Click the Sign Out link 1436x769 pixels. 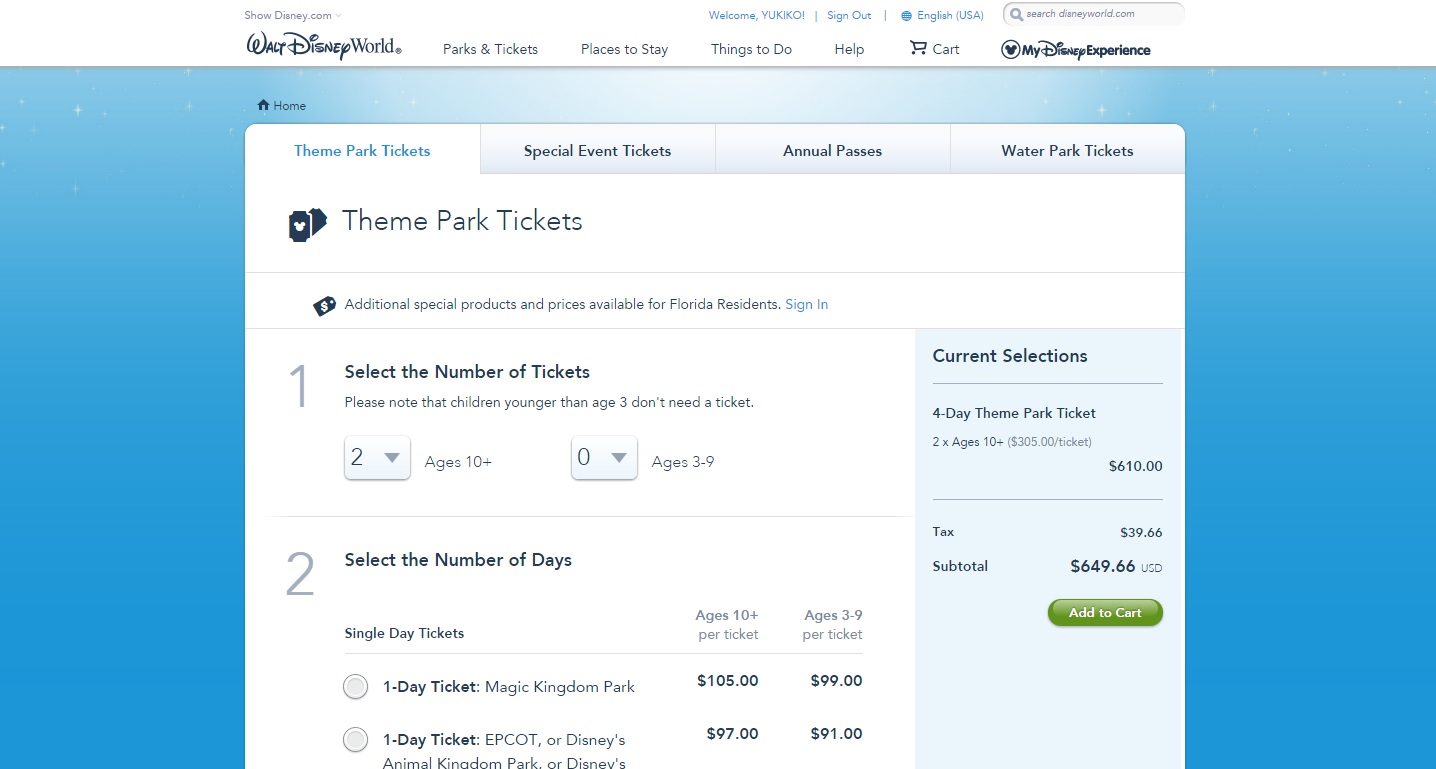[x=849, y=15]
